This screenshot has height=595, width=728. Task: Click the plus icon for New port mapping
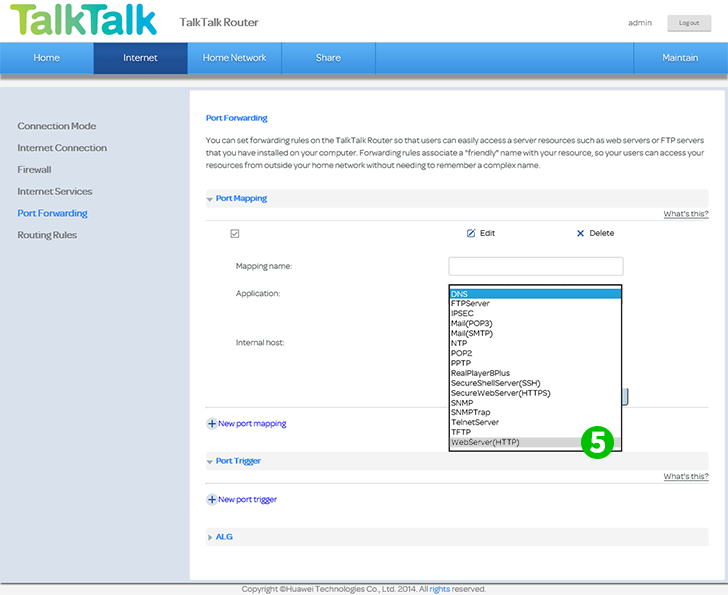coord(212,423)
